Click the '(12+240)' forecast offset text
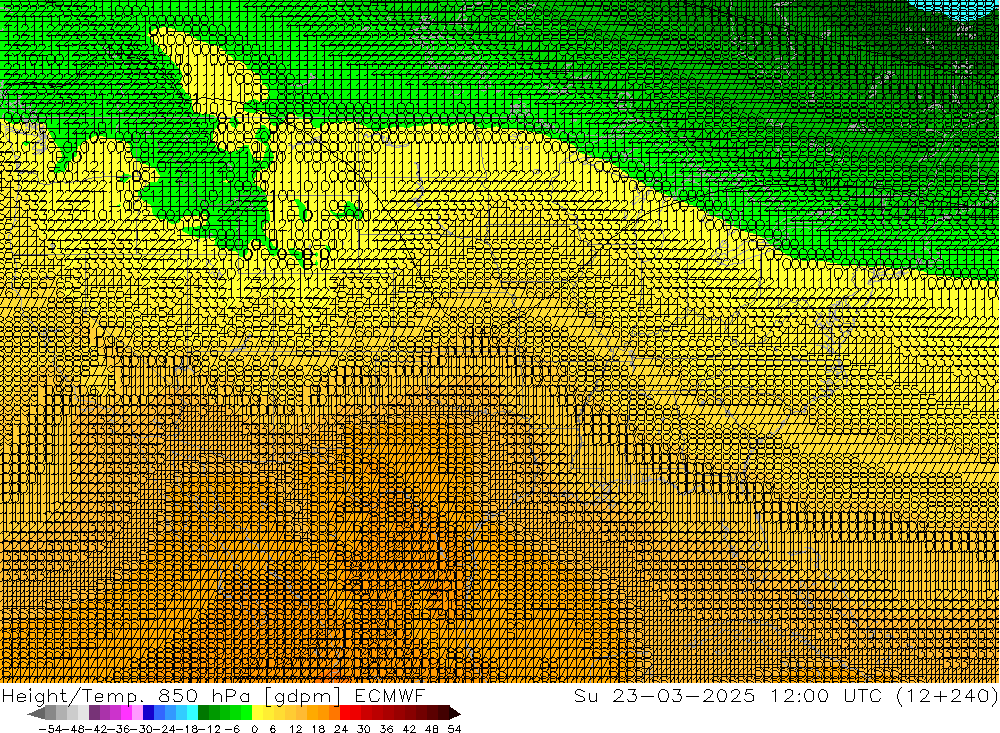 947,695
